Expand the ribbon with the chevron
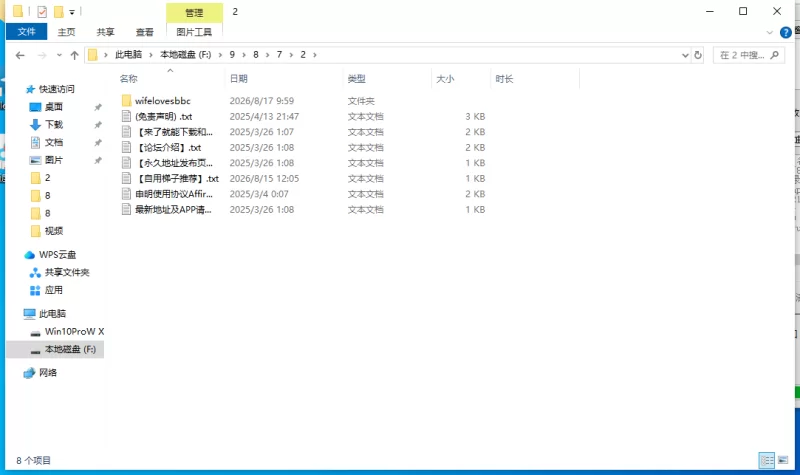Screen dimensions: 800x475 tap(770, 33)
